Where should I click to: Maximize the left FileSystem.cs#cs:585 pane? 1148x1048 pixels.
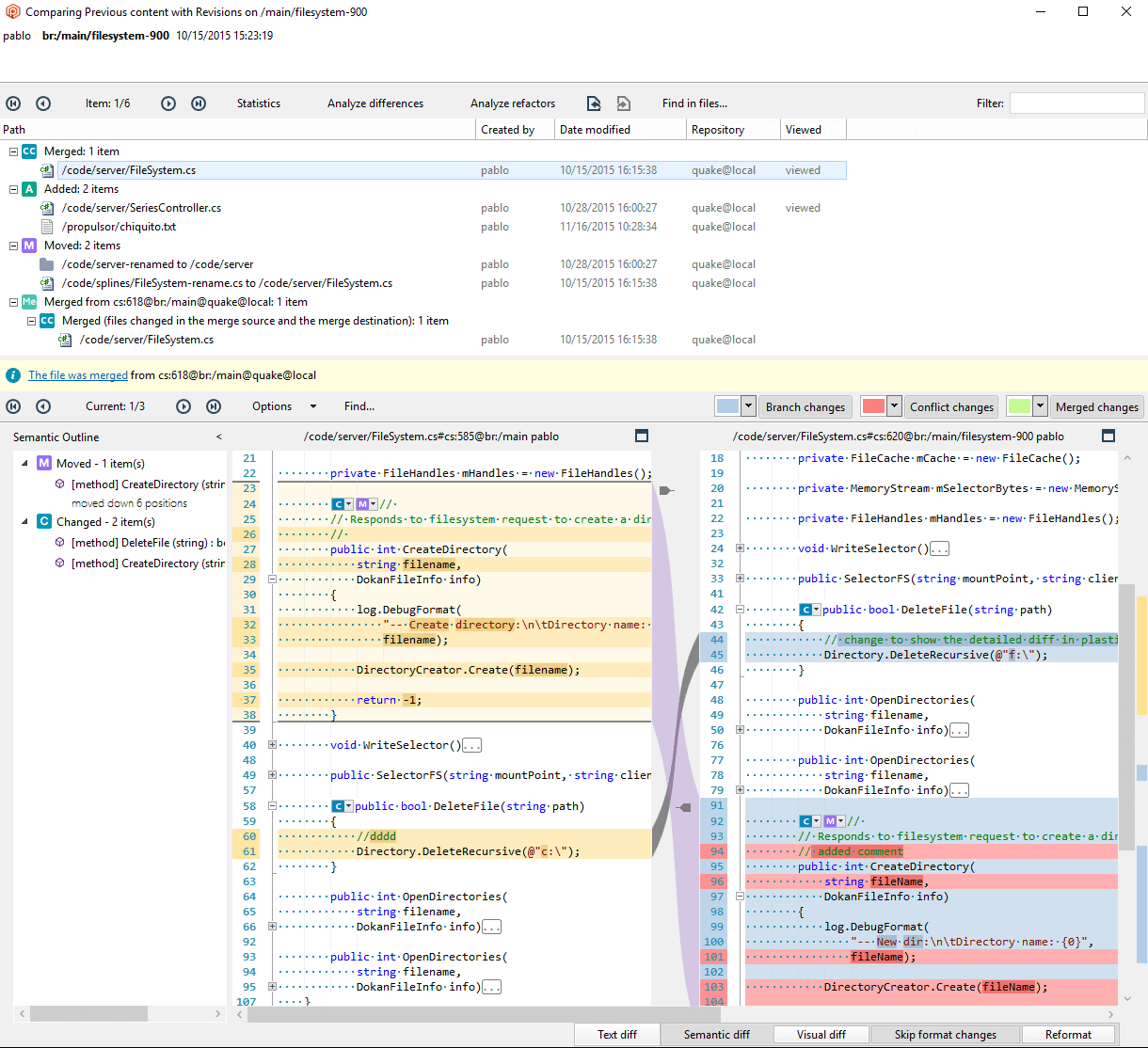pyautogui.click(x=642, y=436)
